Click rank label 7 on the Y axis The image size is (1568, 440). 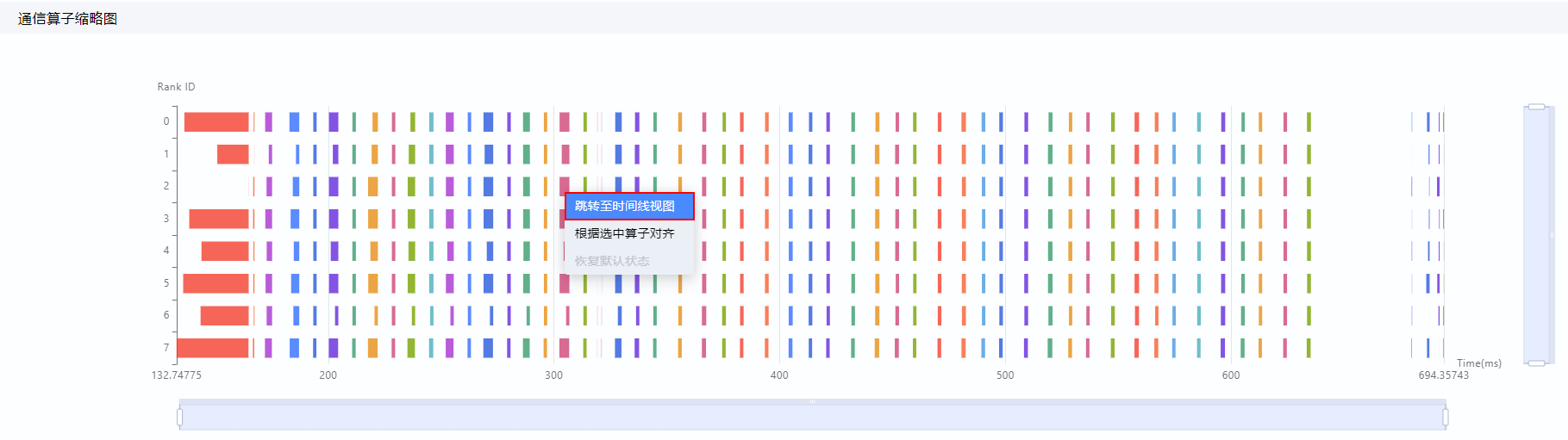(166, 348)
